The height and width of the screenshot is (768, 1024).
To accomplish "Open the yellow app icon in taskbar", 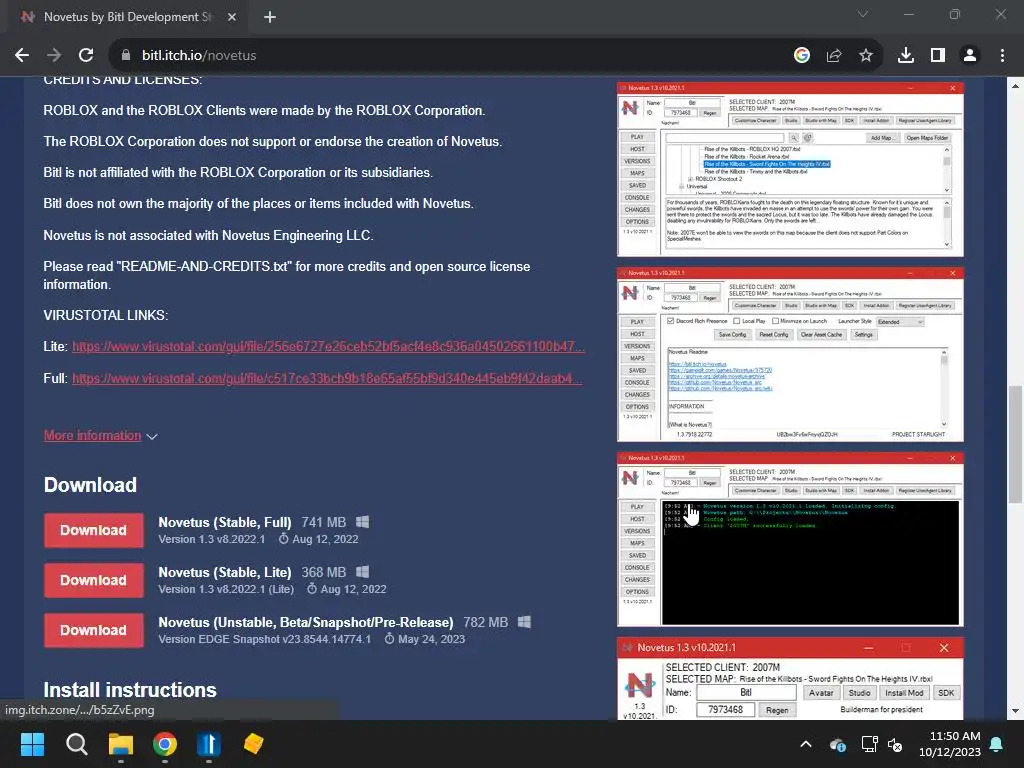I will (x=253, y=744).
